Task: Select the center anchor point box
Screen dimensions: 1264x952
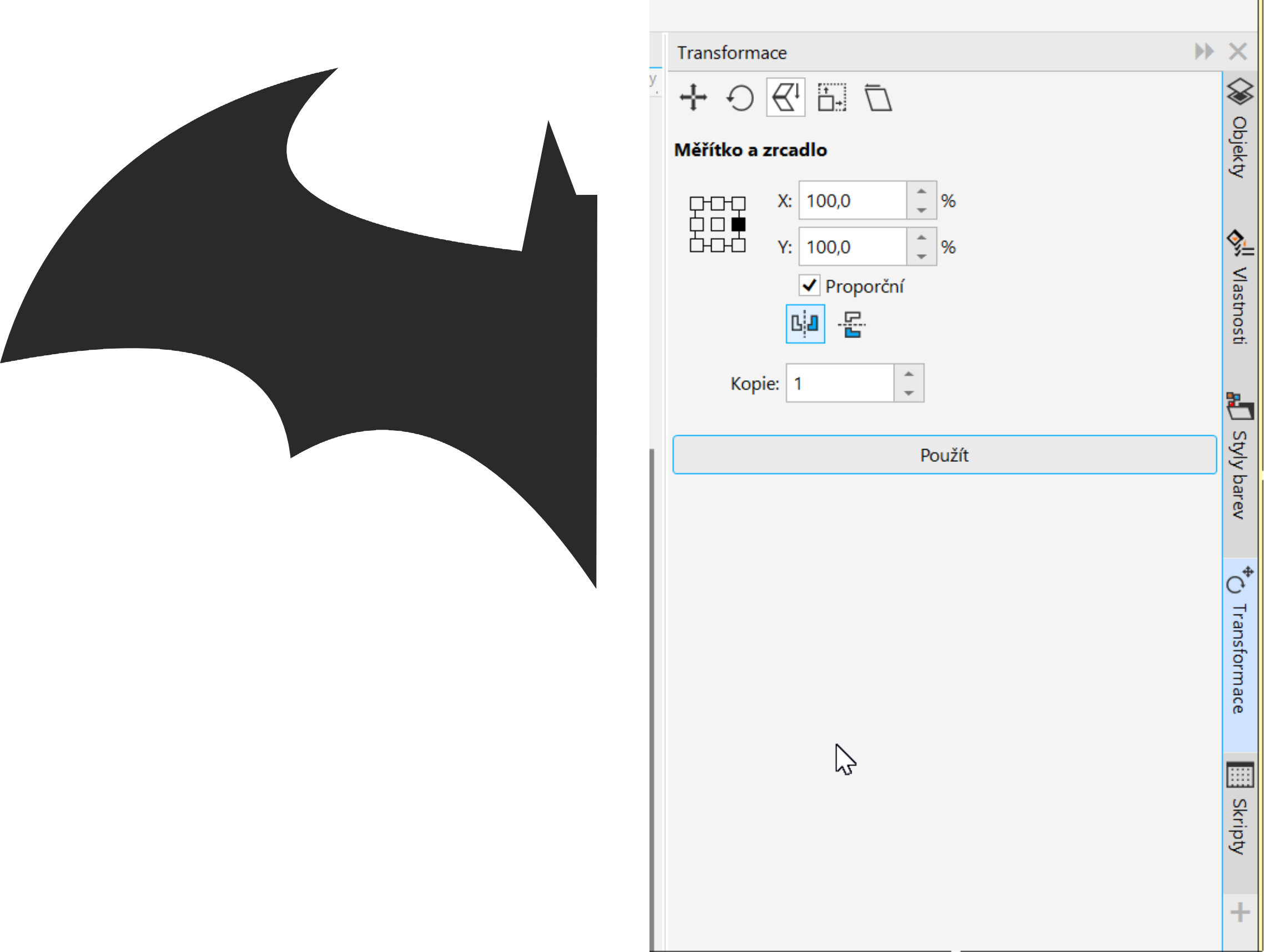Action: click(717, 225)
